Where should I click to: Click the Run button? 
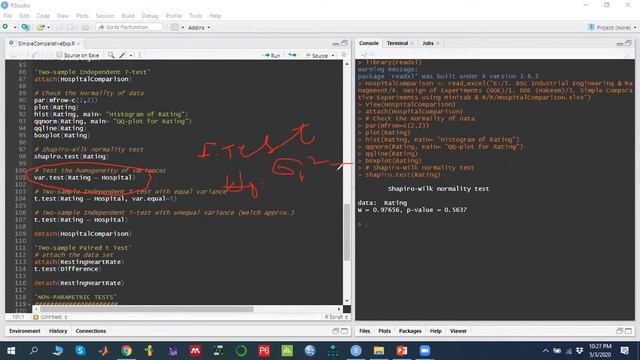tap(272, 55)
